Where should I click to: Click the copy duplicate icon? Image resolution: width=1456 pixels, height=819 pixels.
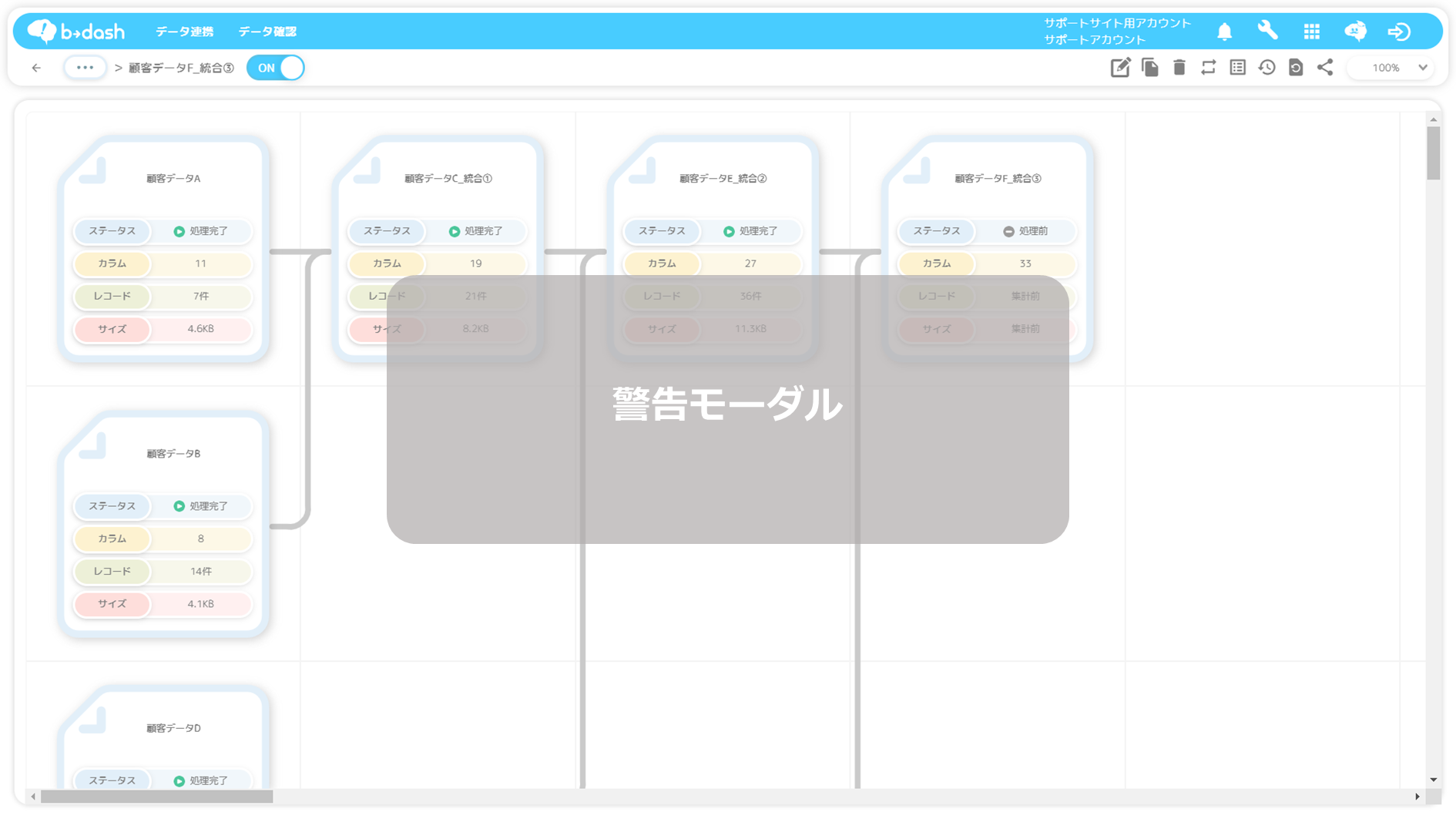[1149, 68]
